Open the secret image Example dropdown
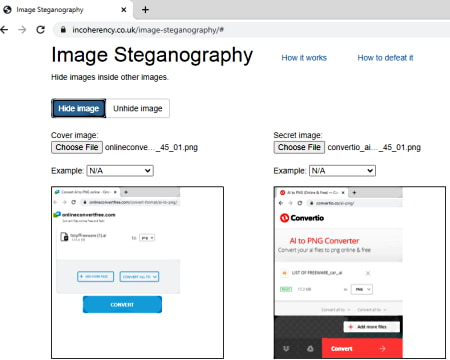The image size is (450, 360). tap(342, 171)
